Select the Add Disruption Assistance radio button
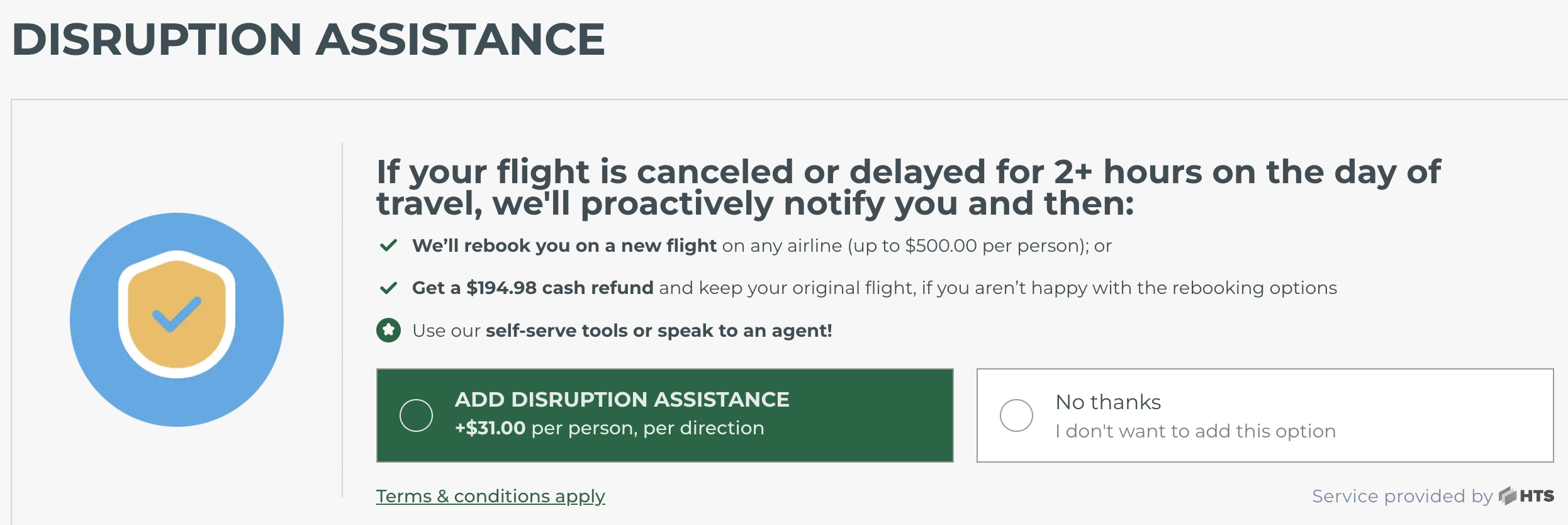 (416, 415)
